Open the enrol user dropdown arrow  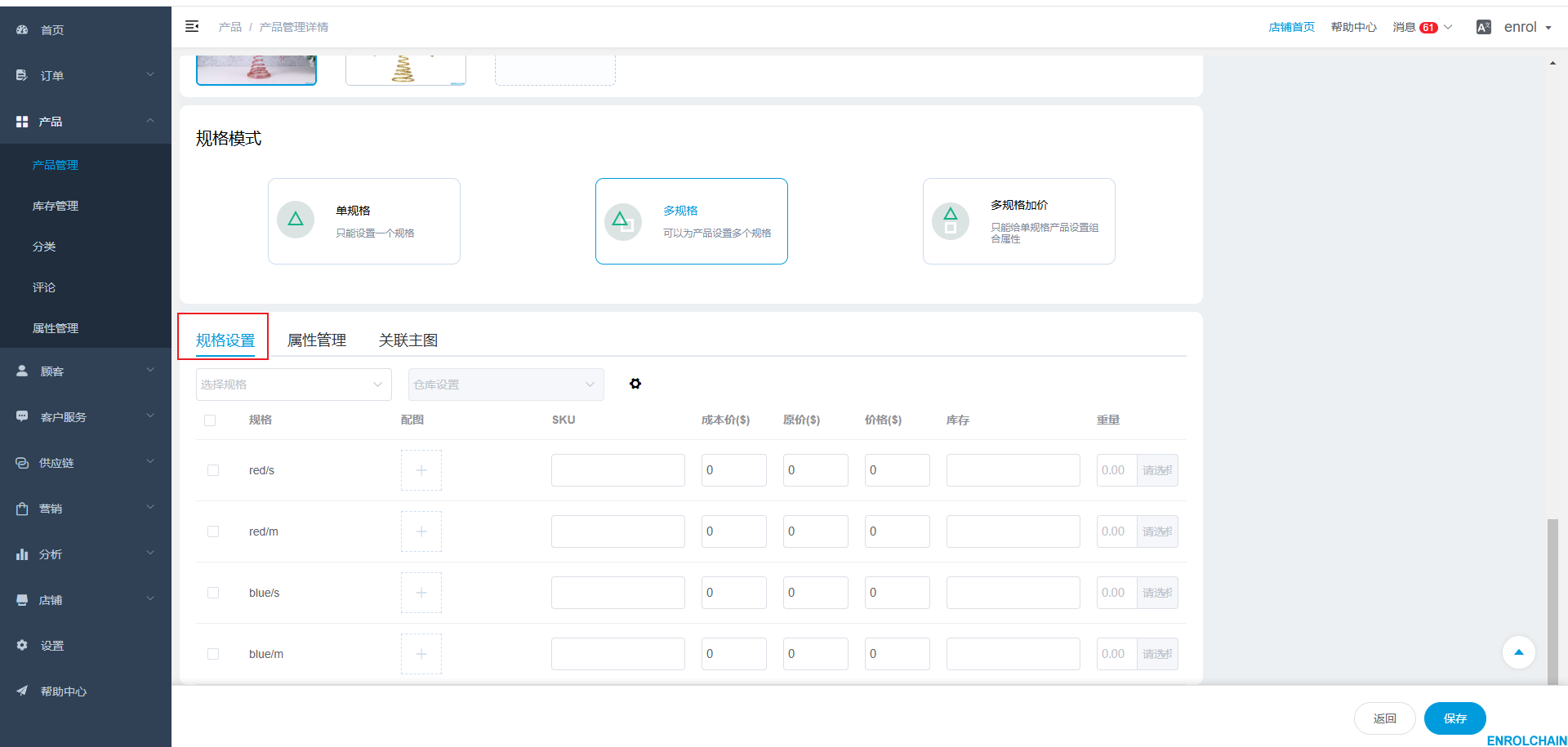point(1548,28)
